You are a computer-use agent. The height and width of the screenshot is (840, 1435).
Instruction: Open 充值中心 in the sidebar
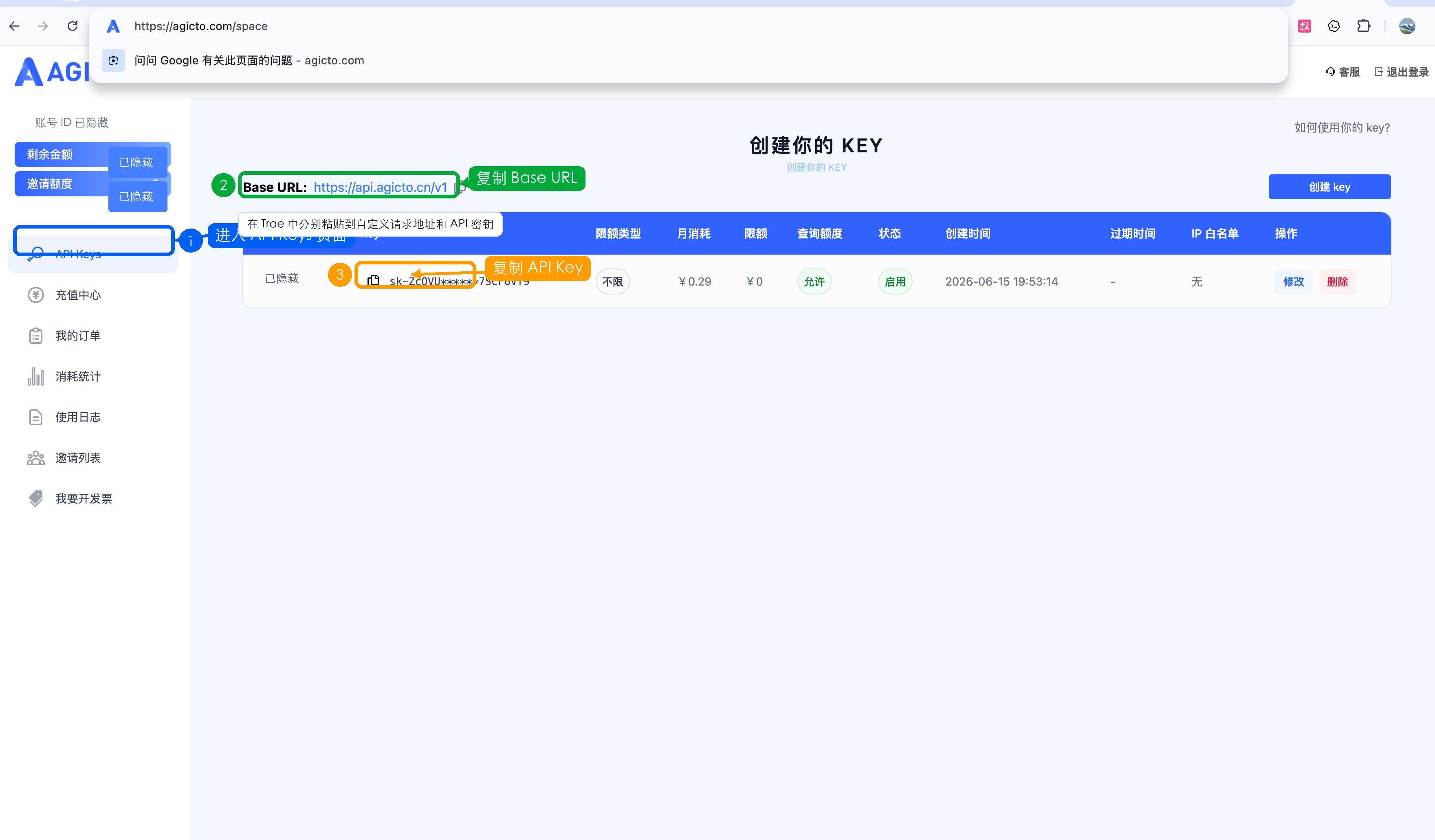coord(93,295)
